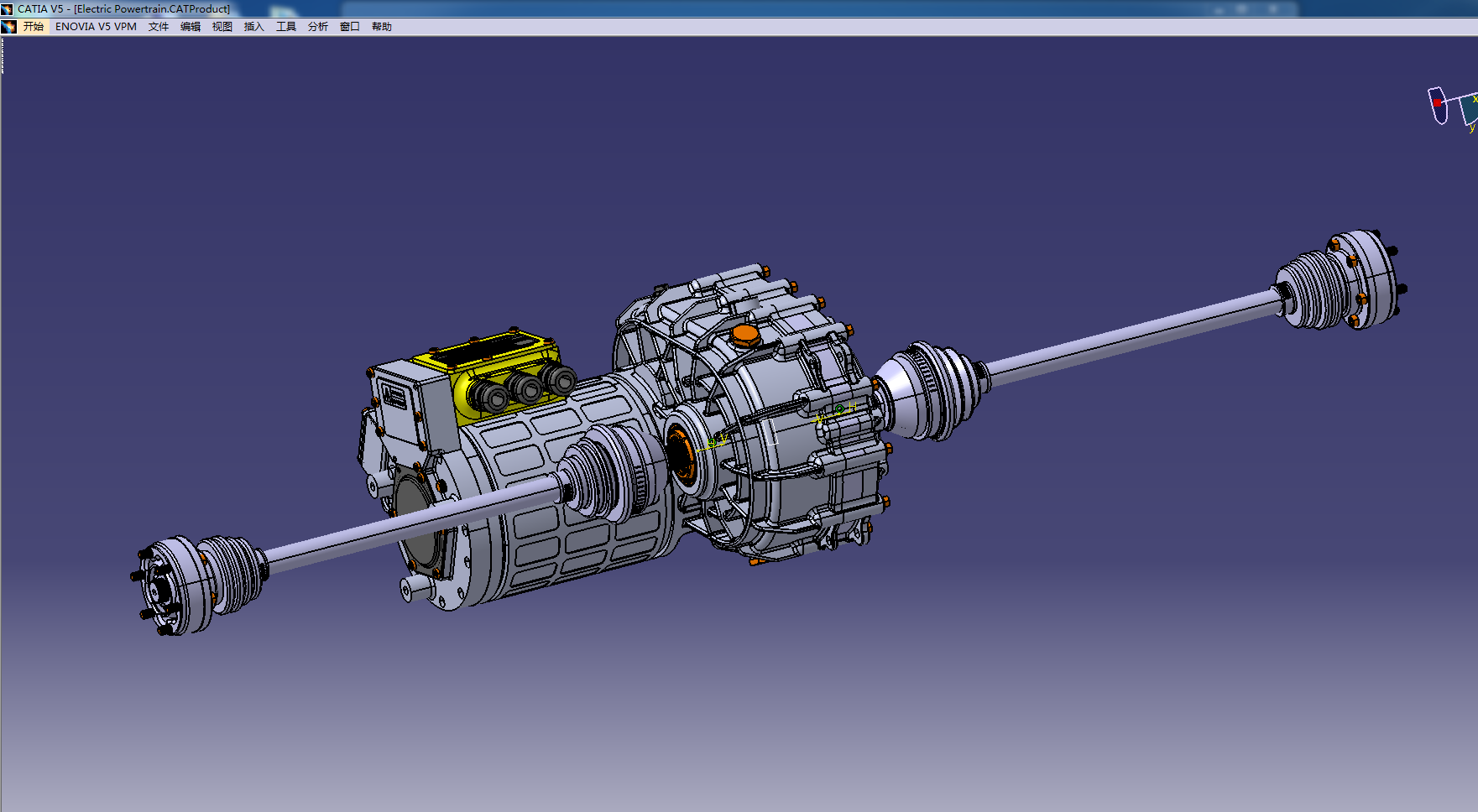Open the ENOVIA V5 VPM menu

[x=96, y=27]
